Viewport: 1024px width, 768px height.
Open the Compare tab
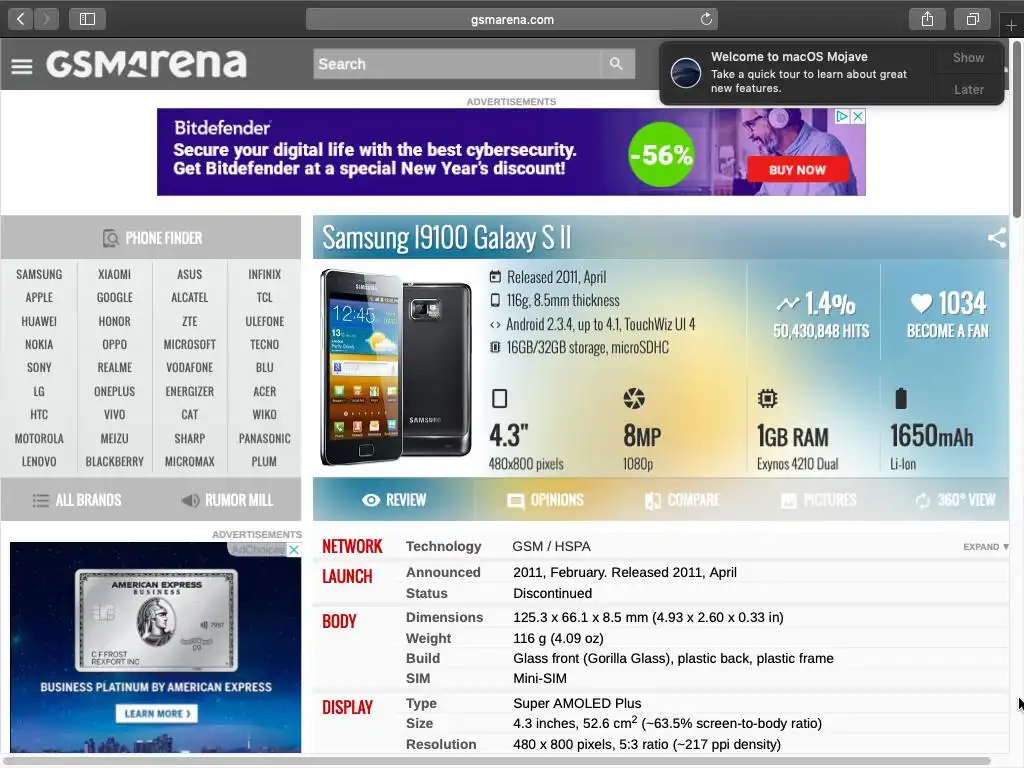(x=682, y=500)
